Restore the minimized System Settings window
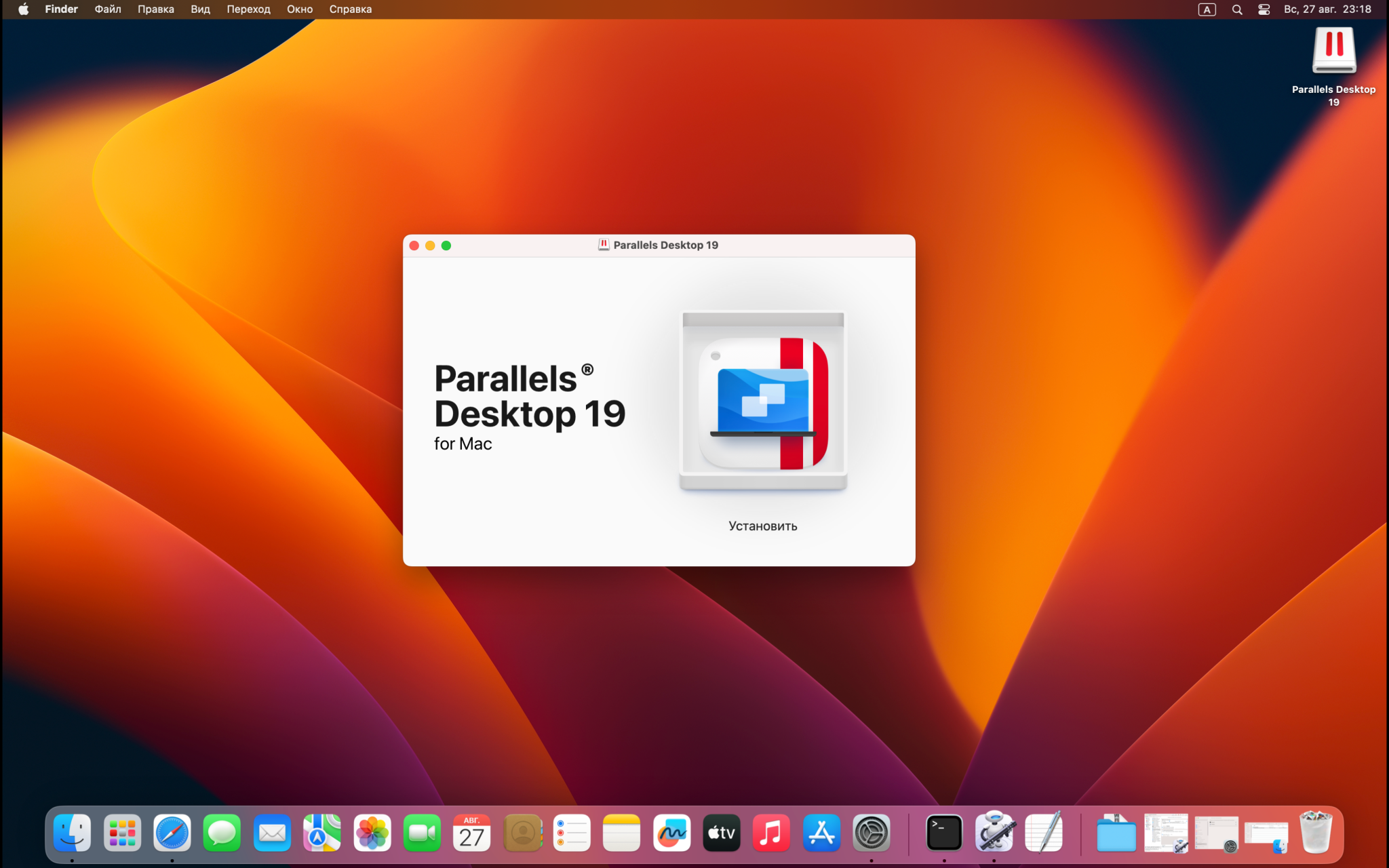 [1216, 834]
